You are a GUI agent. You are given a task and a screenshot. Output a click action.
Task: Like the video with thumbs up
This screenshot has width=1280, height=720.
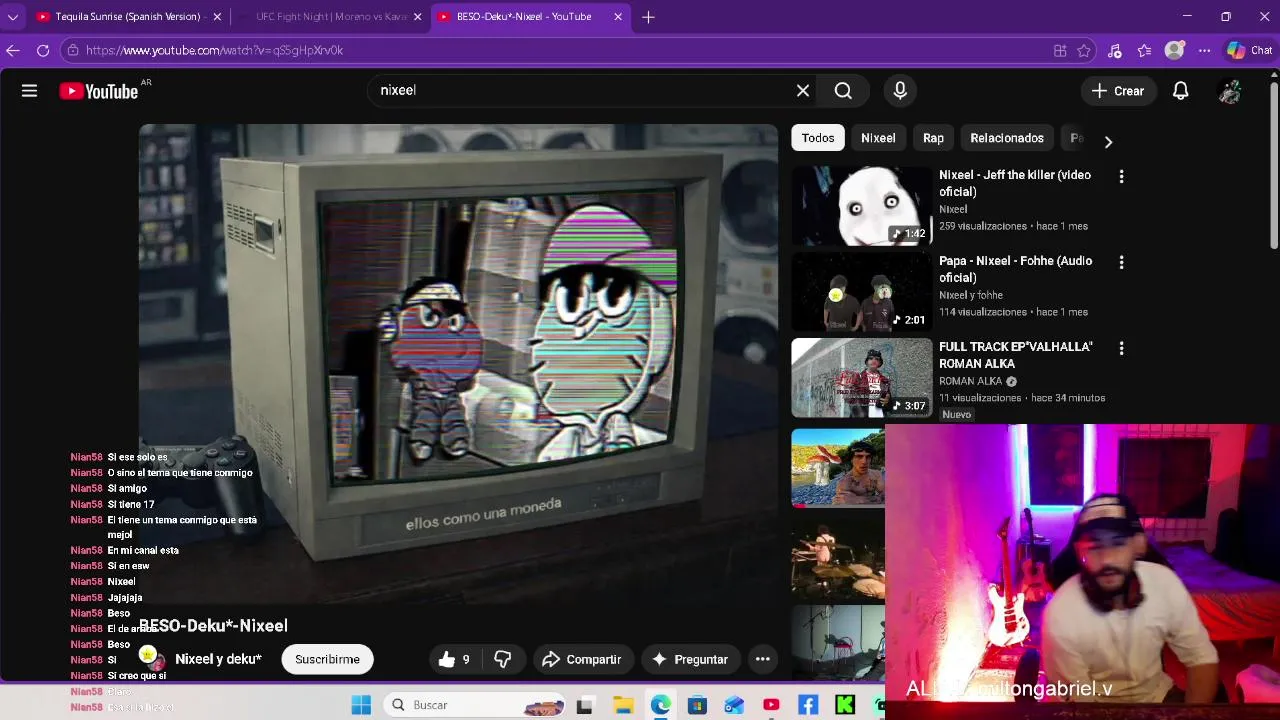pyautogui.click(x=454, y=659)
